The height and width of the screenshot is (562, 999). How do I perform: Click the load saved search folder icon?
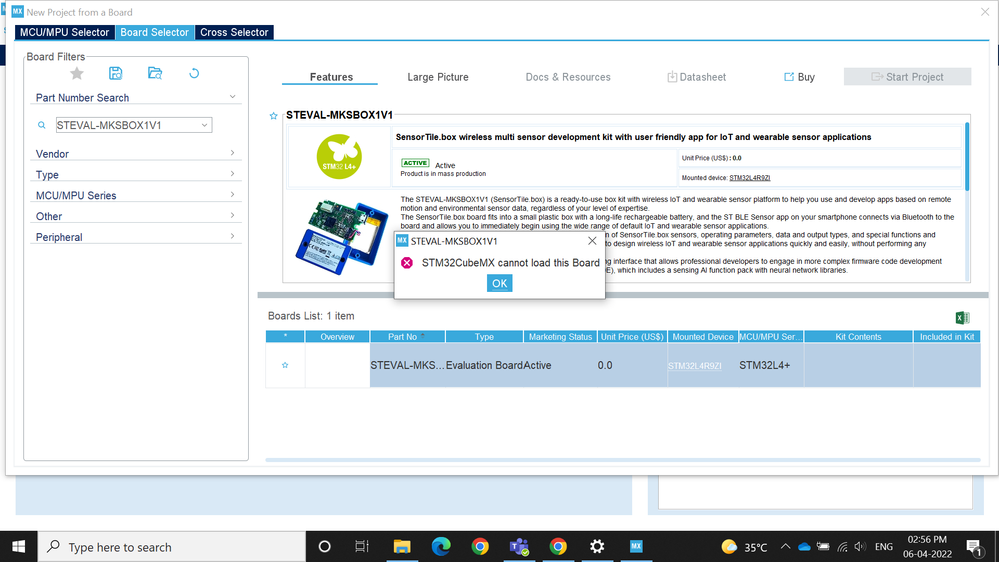pos(155,73)
